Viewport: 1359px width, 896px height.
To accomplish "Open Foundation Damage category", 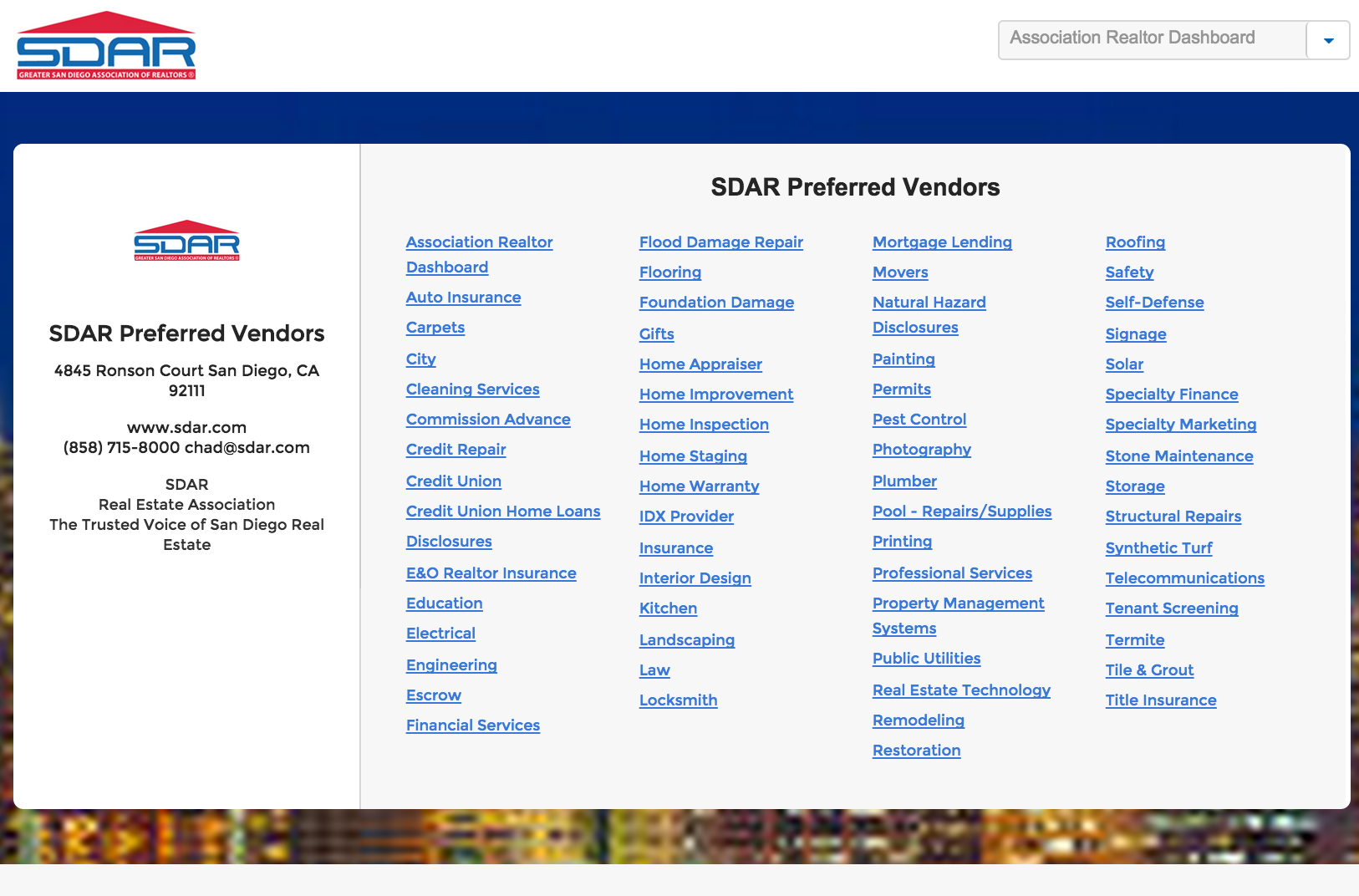I will (716, 303).
